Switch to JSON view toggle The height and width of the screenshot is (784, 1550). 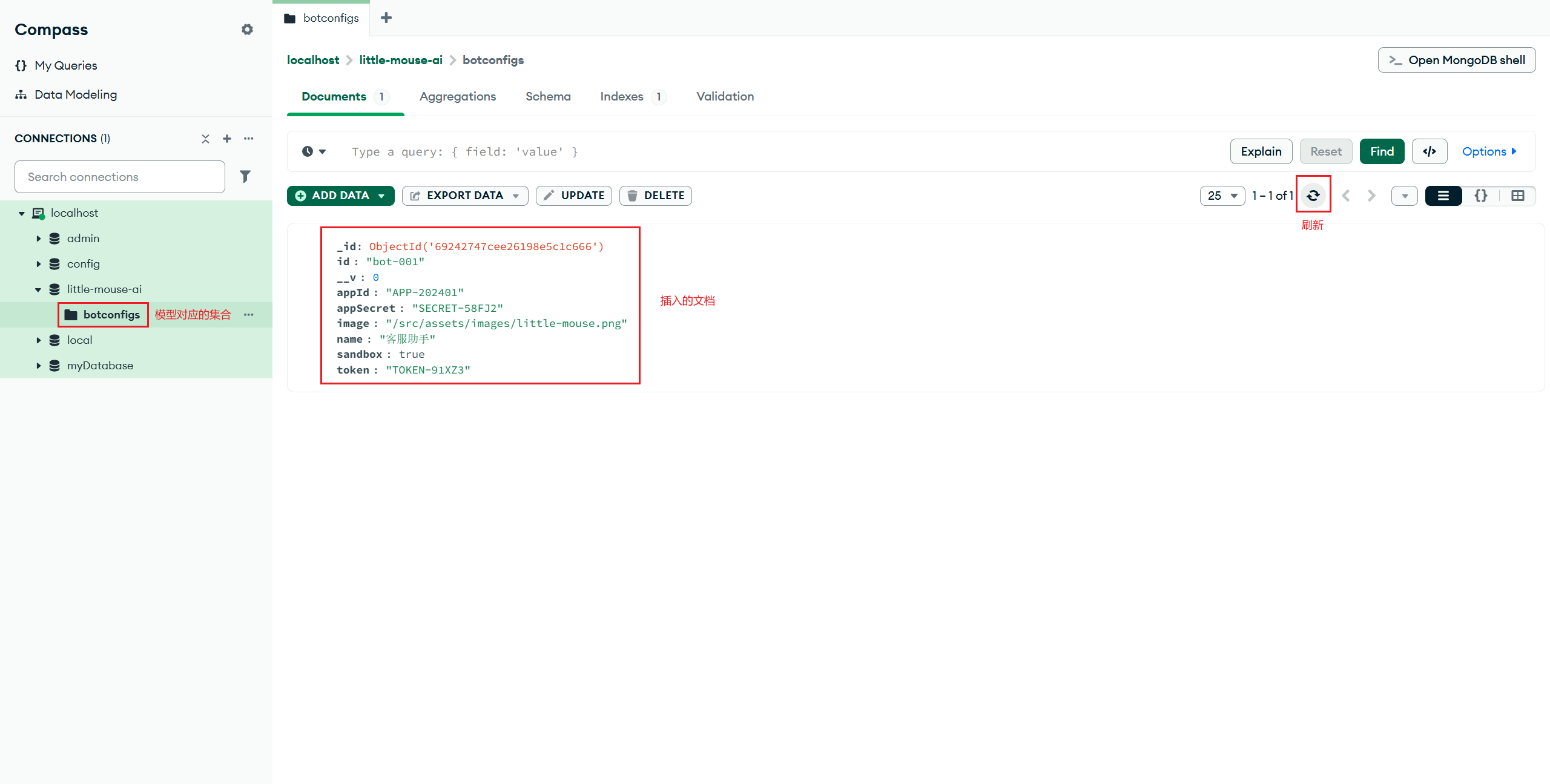[x=1481, y=196]
